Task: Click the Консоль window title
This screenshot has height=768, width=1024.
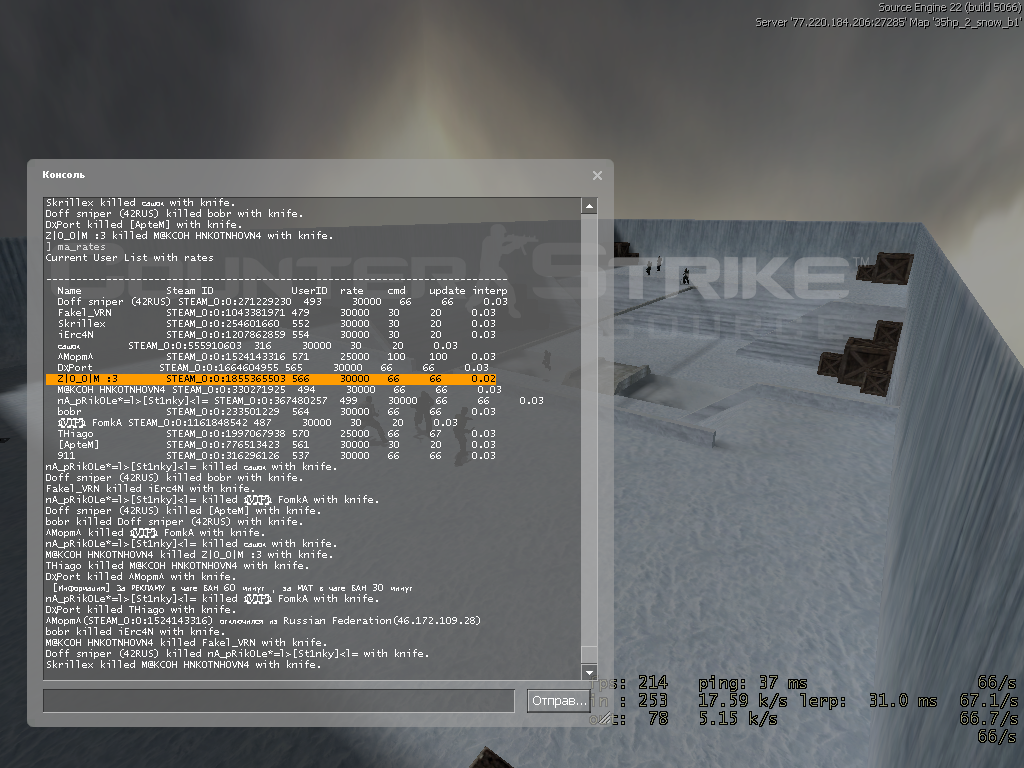Action: [x=63, y=174]
